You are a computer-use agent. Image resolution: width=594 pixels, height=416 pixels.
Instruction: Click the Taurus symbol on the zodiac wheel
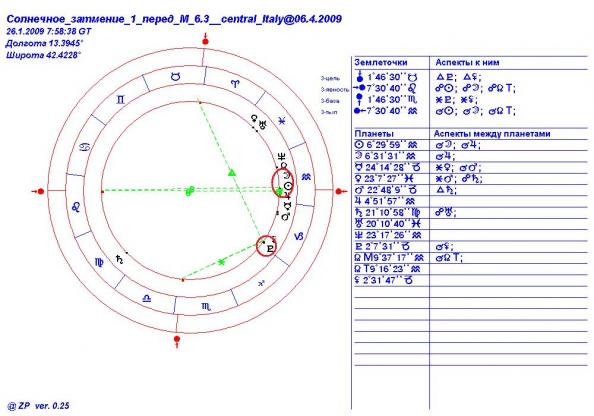(x=175, y=77)
